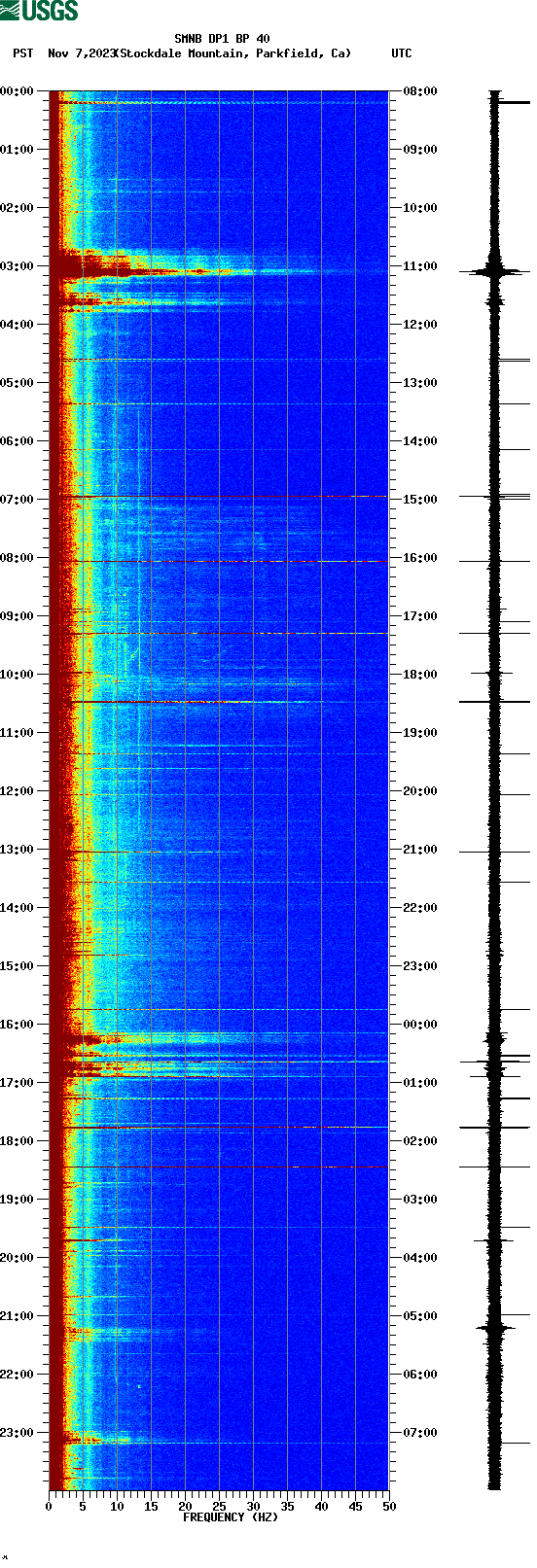Click the 02:00 label on the UTC axis

tap(419, 1141)
